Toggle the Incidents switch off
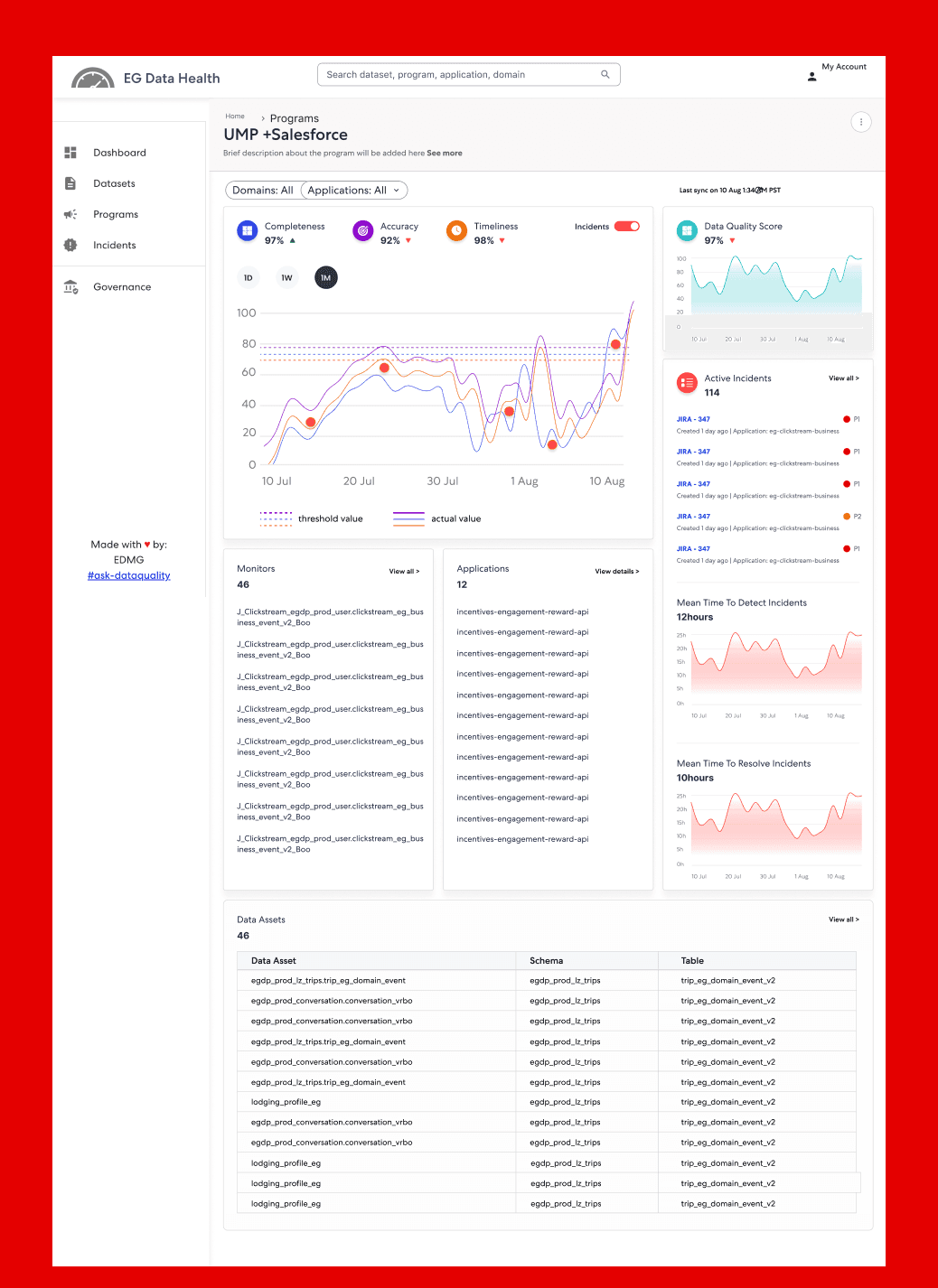The height and width of the screenshot is (1288, 938). click(627, 227)
